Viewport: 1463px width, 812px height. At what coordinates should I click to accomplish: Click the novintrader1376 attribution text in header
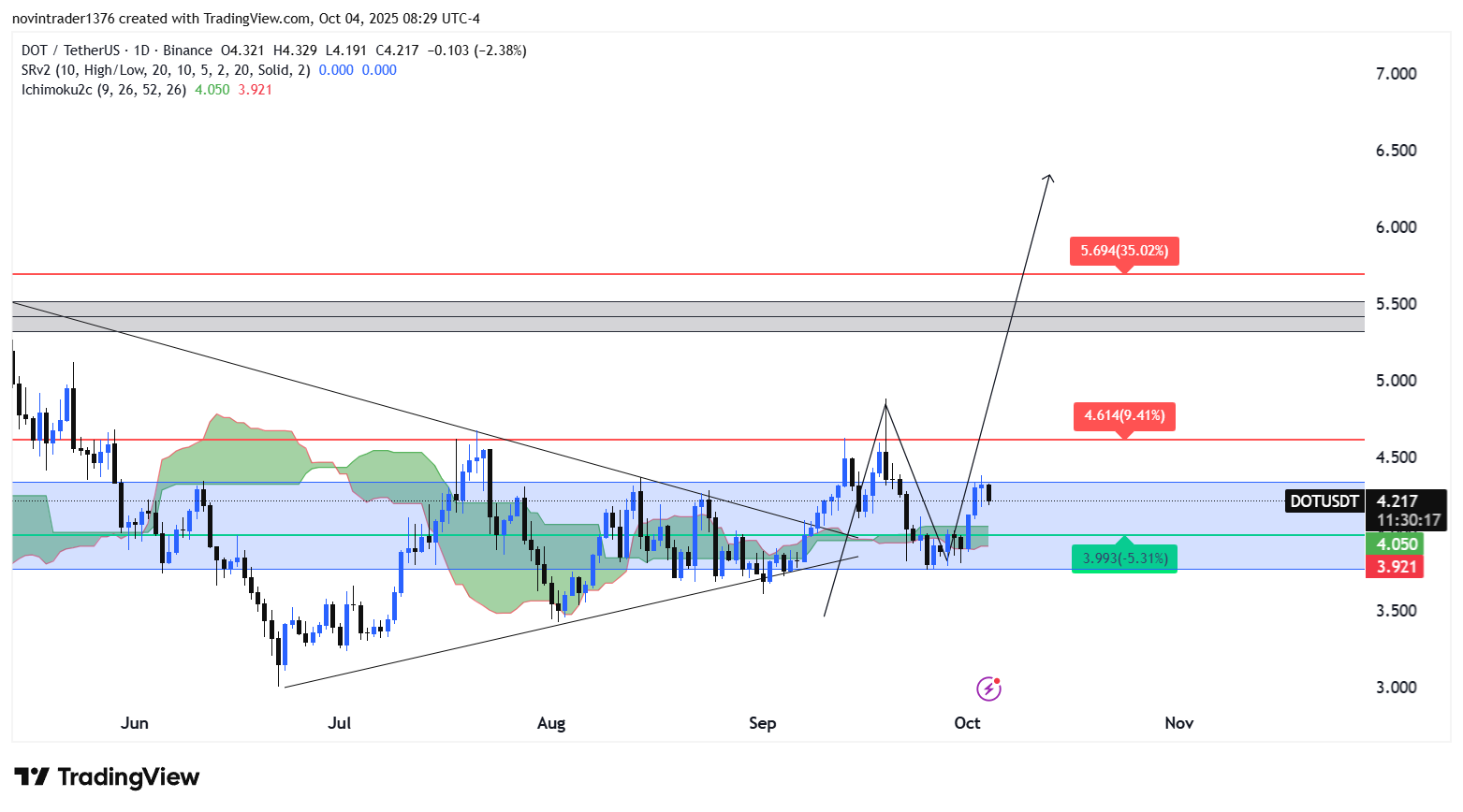point(61,19)
